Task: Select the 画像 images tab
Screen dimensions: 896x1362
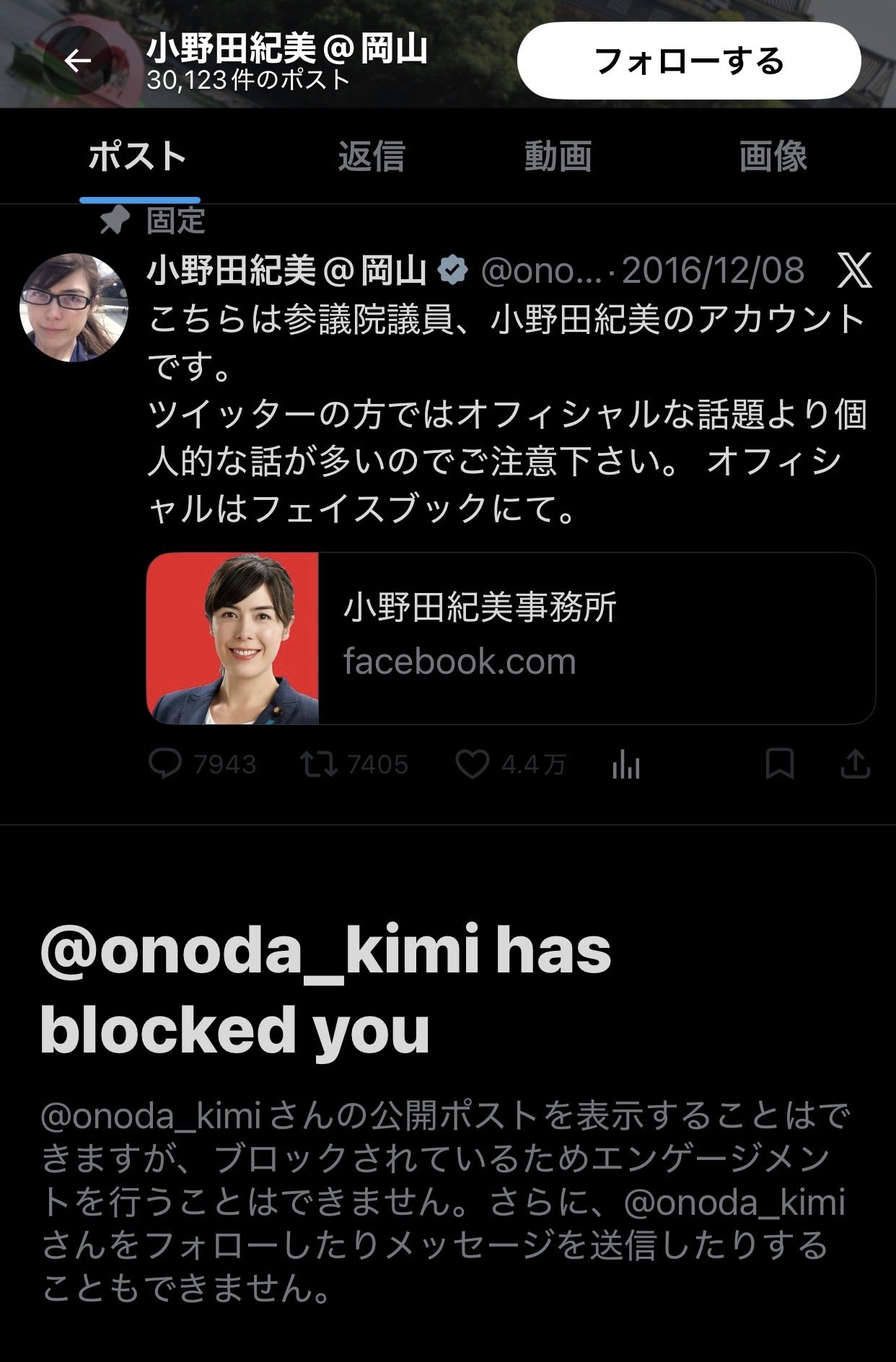Action: click(x=773, y=157)
